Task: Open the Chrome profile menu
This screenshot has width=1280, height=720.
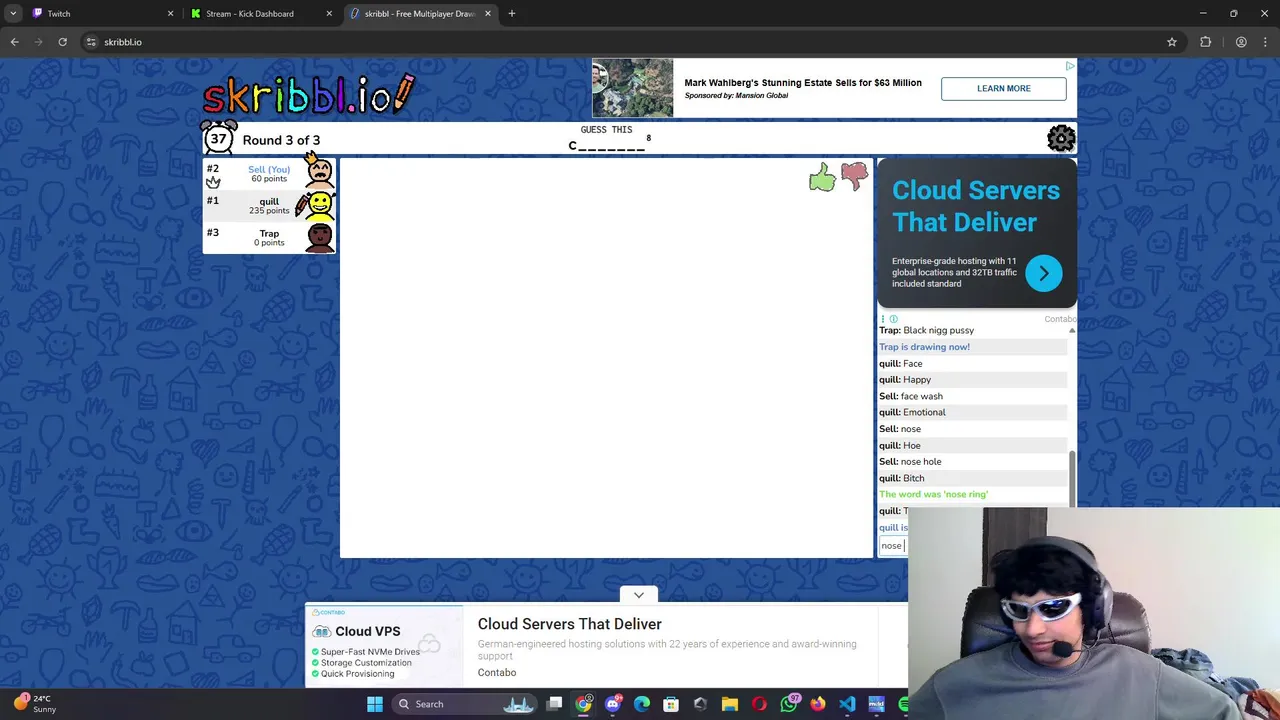Action: point(1241,42)
